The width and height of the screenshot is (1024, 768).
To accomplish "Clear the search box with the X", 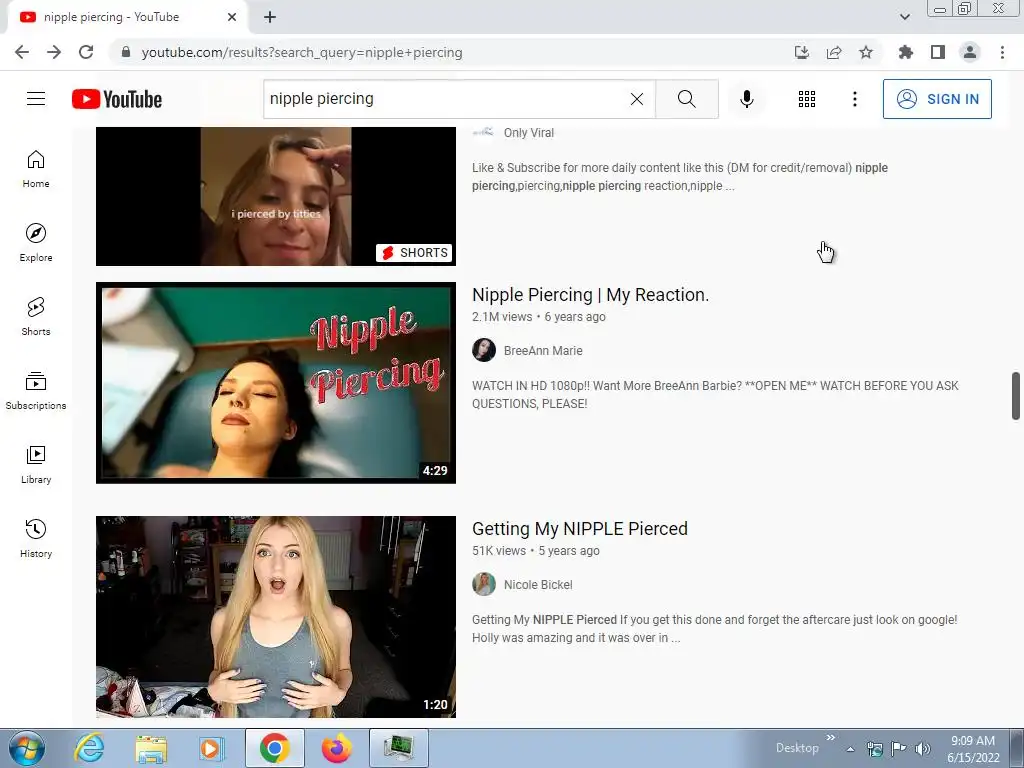I will click(x=637, y=99).
